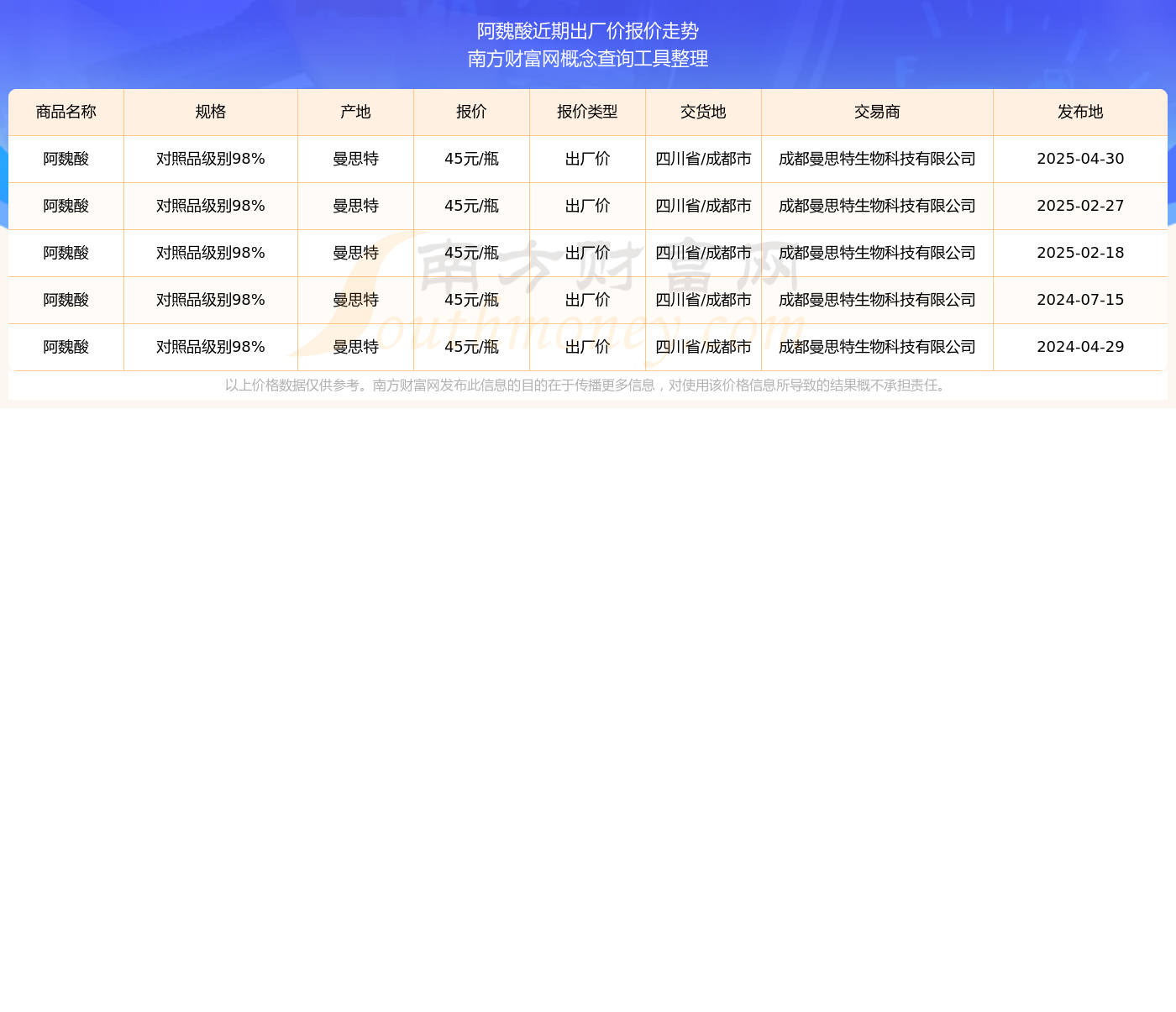This screenshot has width=1176, height=1012.
Task: Click the disclaimer text below the table
Action: click(588, 385)
